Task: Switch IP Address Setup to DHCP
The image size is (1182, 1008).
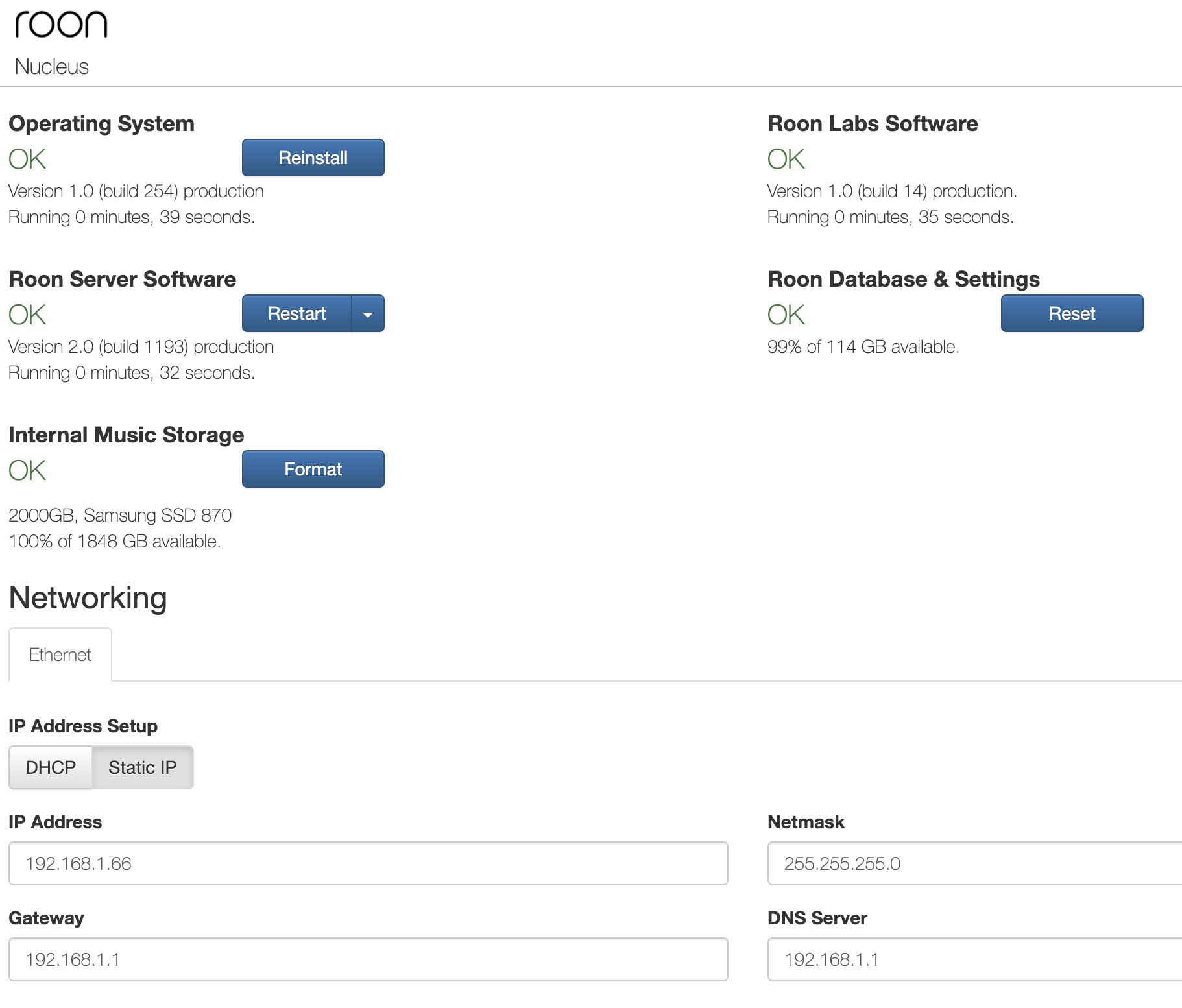Action: pyautogui.click(x=51, y=767)
